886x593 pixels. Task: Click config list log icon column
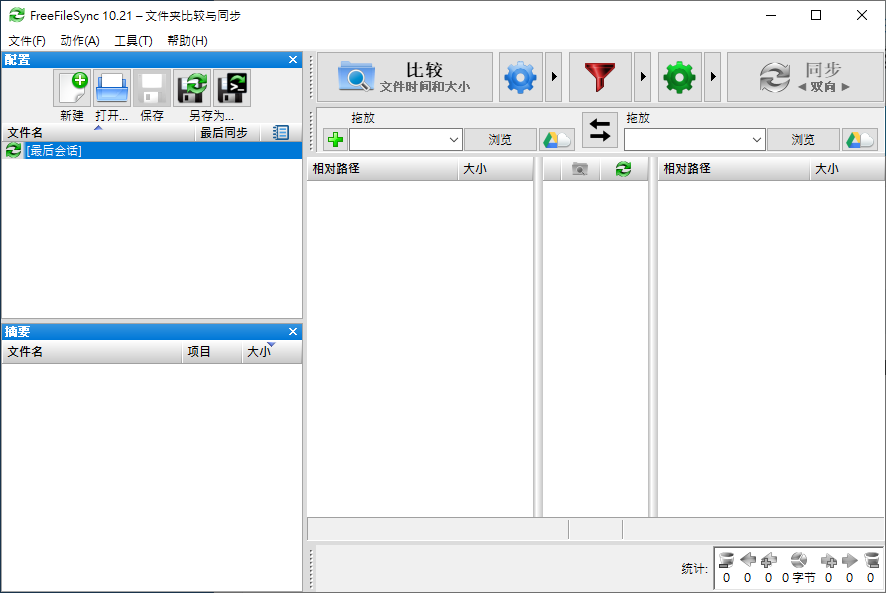click(281, 133)
